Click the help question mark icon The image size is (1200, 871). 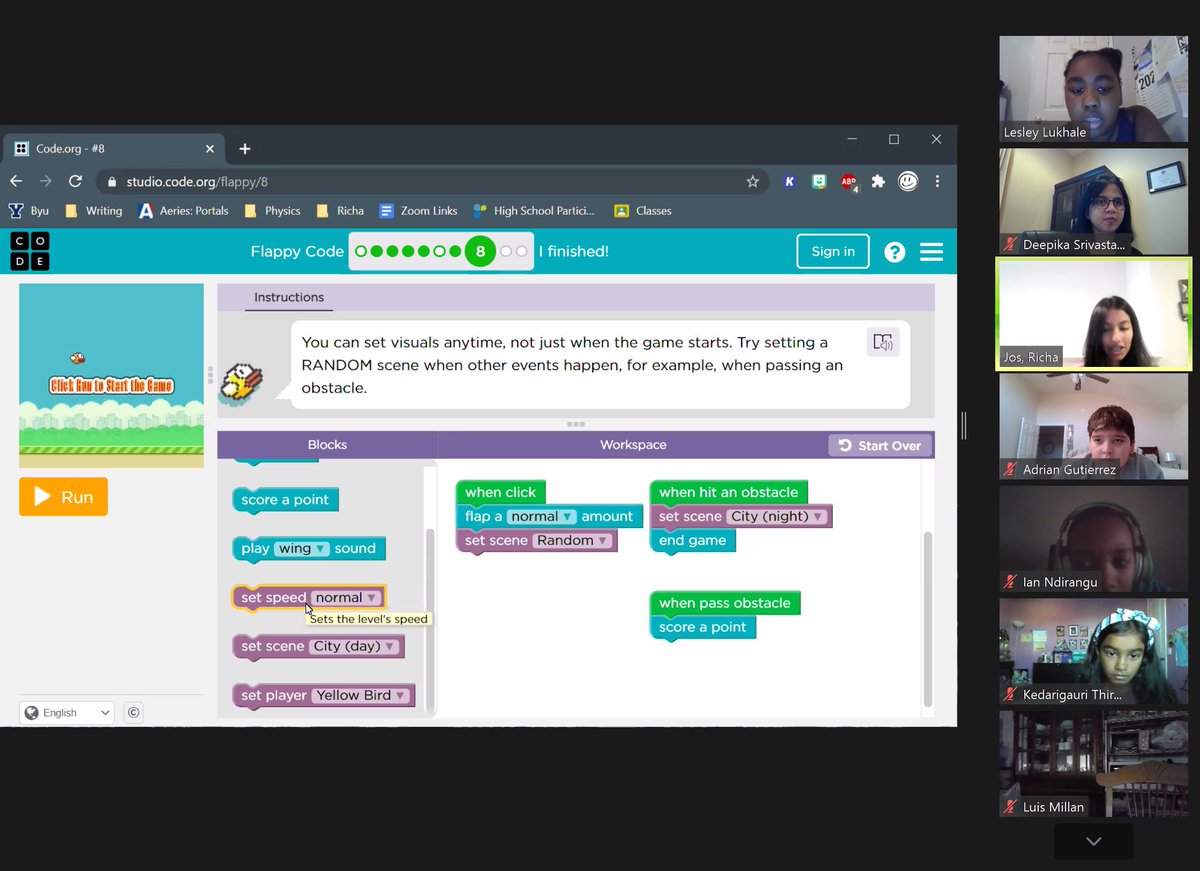point(894,251)
